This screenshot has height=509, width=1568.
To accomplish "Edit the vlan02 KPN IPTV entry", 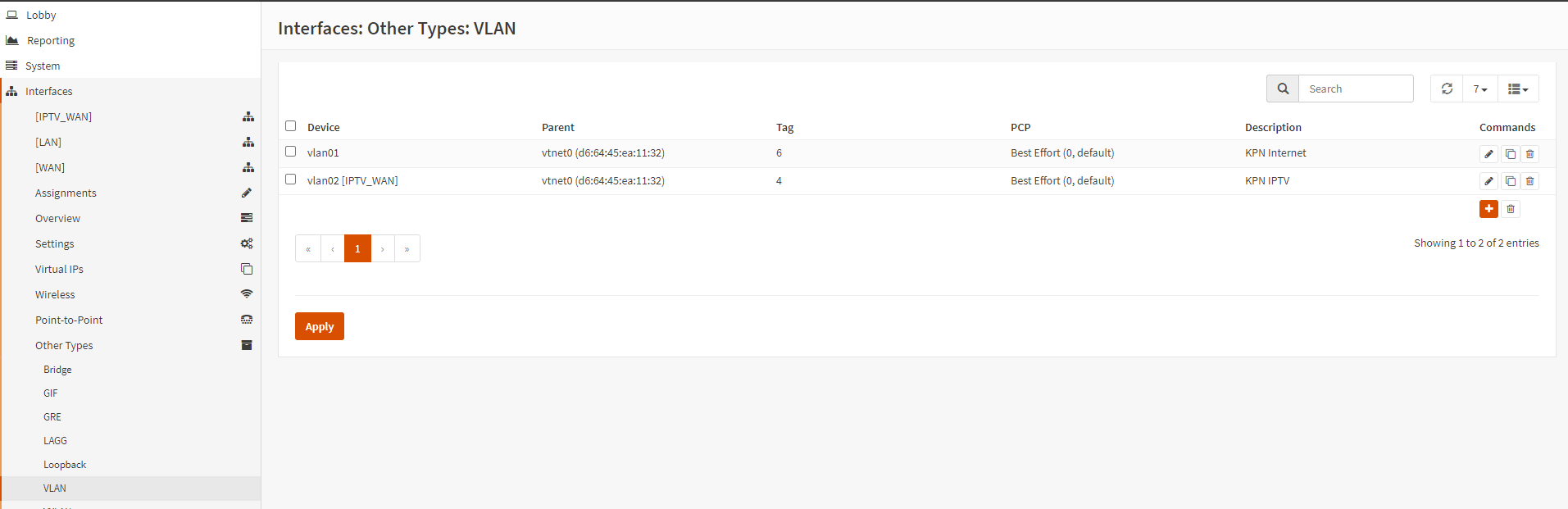I will pos(1488,181).
